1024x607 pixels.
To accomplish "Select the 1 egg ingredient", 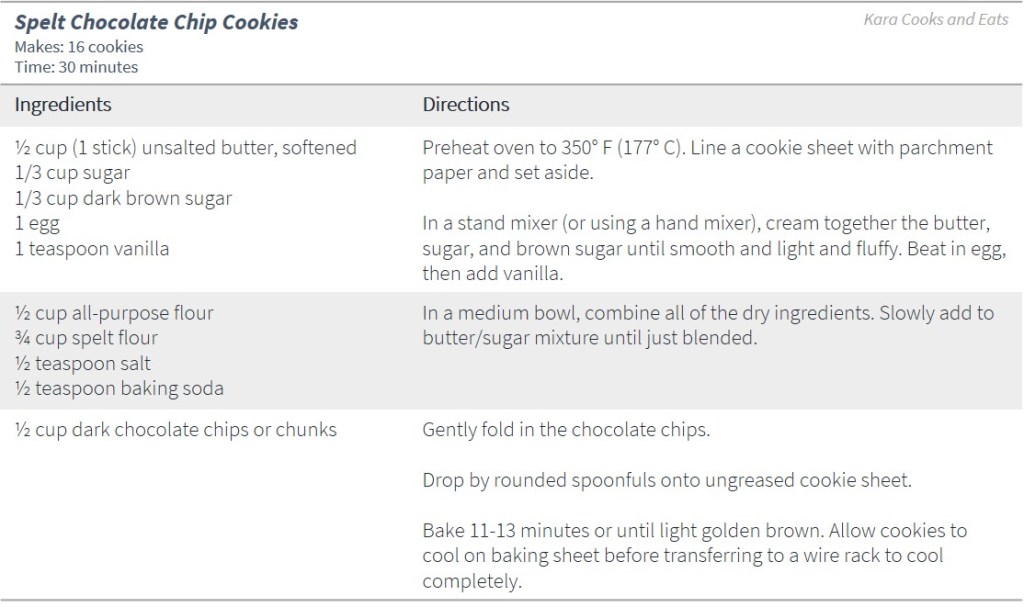I will 37,224.
